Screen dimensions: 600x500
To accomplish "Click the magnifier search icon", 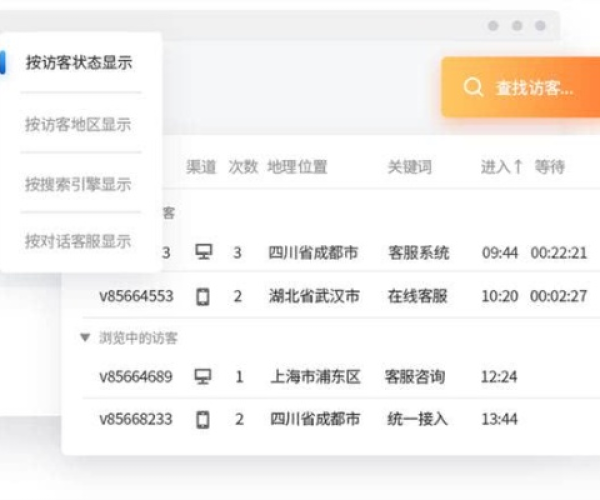I will pos(473,87).
